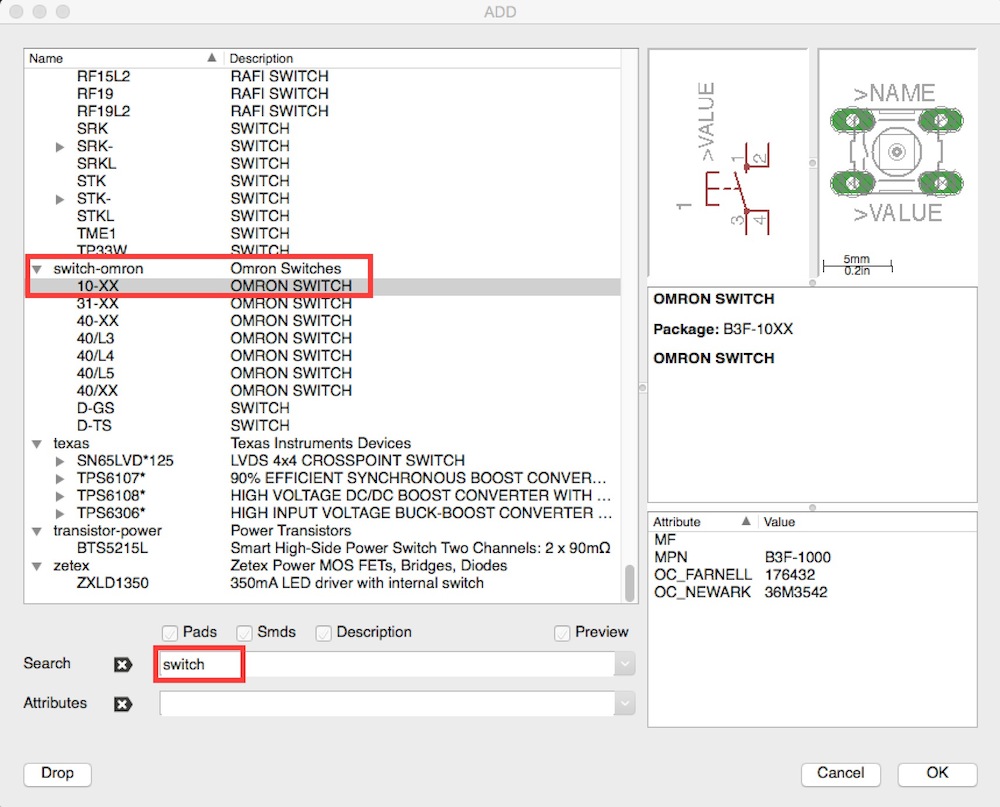1000x807 pixels.
Task: Collapse the transistor-power library
Action: coord(37,531)
